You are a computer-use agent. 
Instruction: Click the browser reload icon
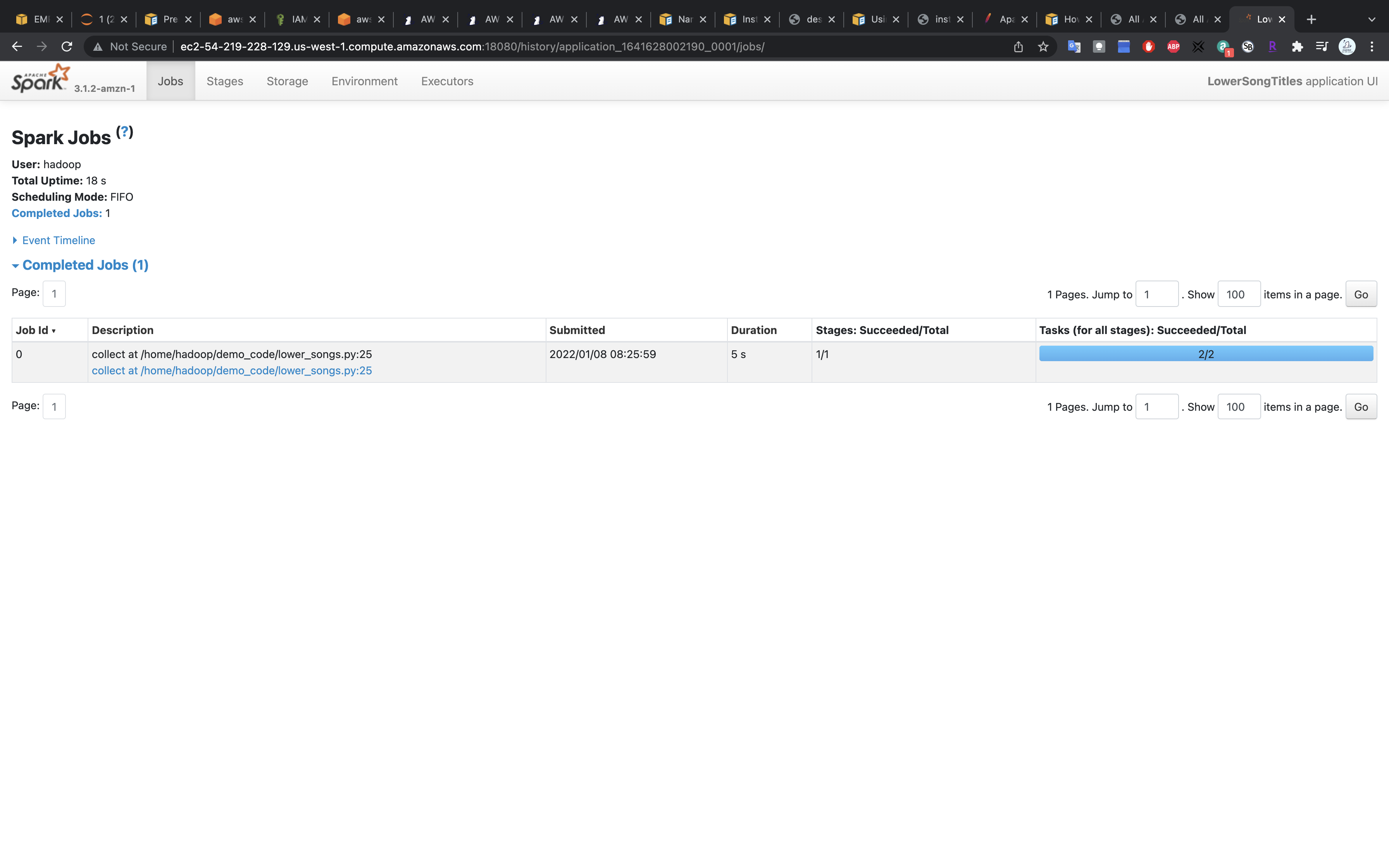coord(67,46)
